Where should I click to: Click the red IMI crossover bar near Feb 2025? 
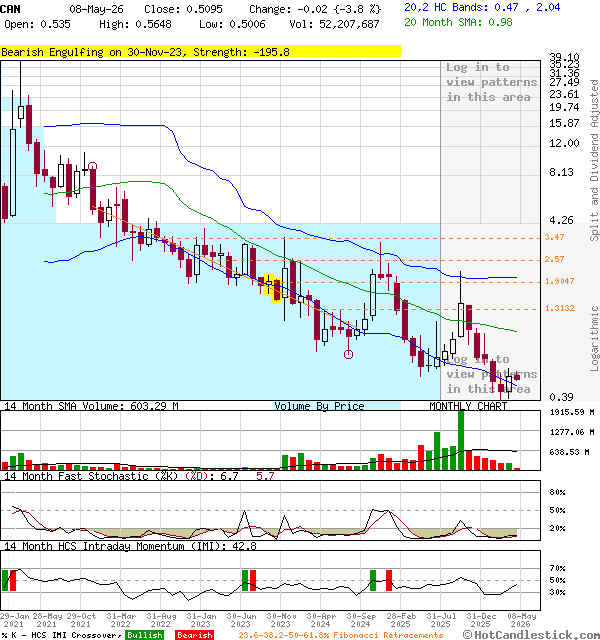[389, 580]
